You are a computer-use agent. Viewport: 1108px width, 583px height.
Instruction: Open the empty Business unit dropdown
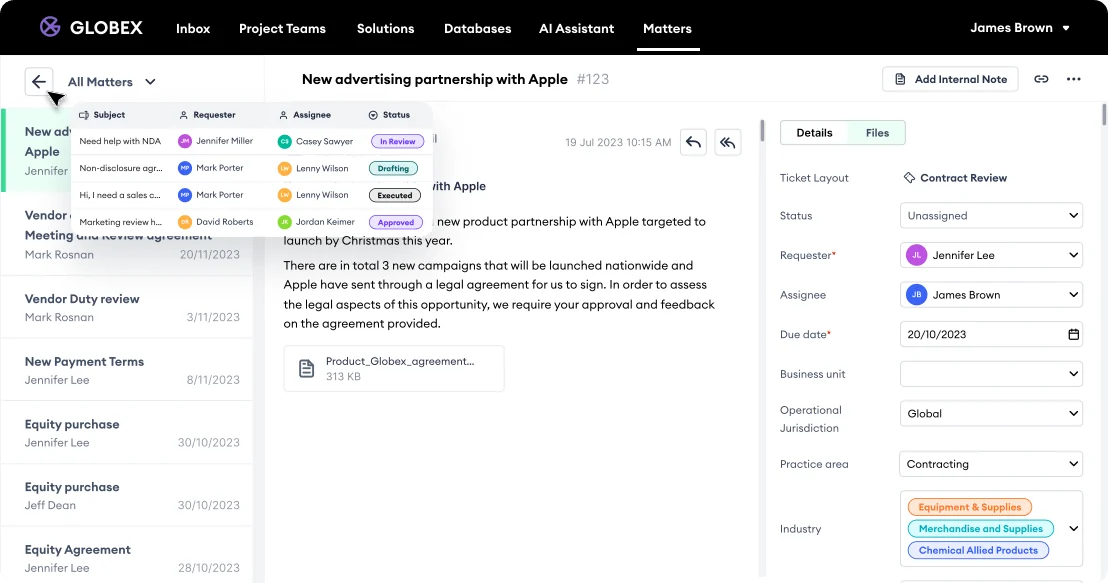pos(991,374)
